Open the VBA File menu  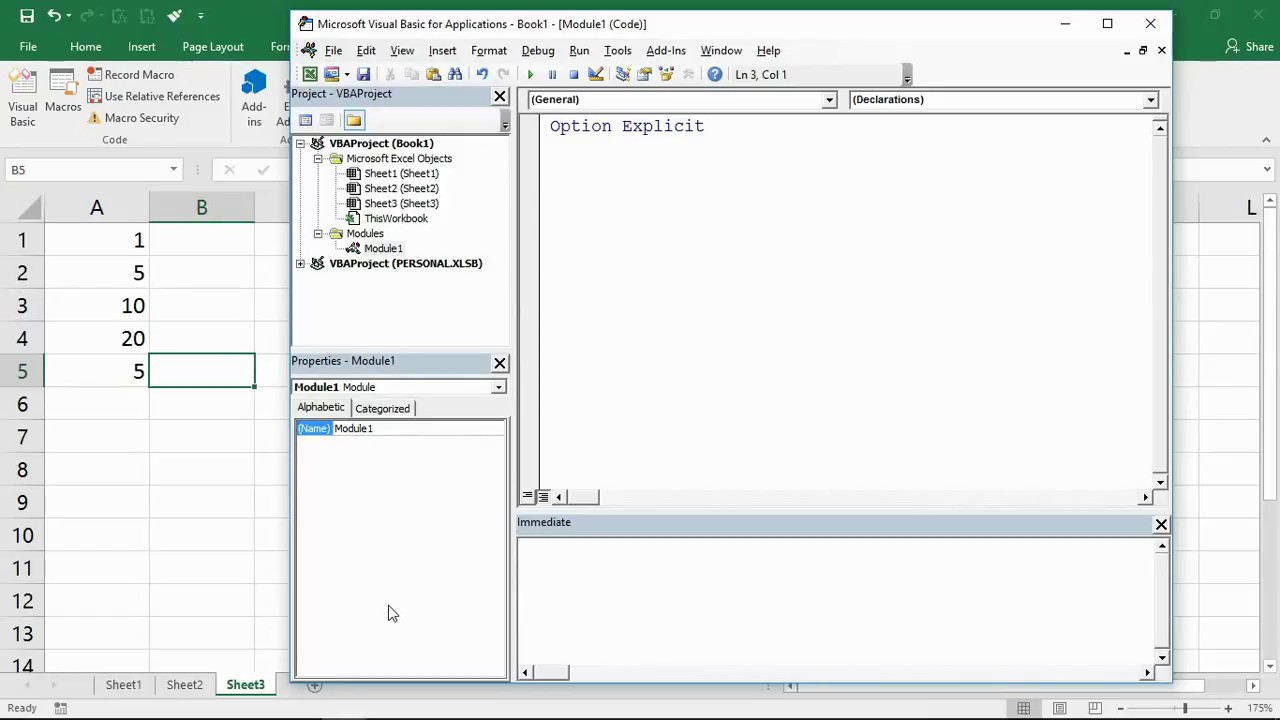click(x=333, y=50)
